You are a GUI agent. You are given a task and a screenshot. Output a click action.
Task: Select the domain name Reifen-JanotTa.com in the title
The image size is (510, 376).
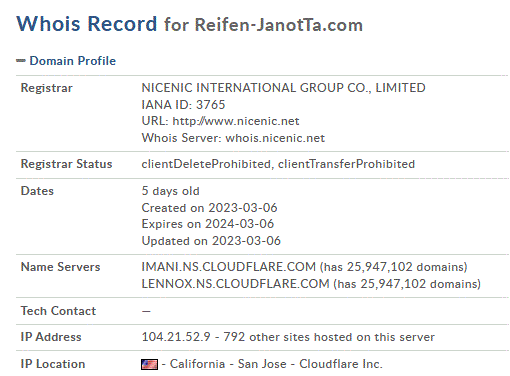click(279, 25)
